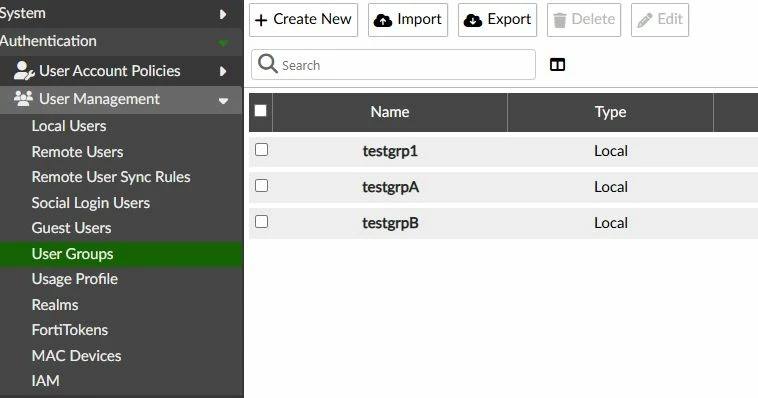Screen dimensions: 758x398
Task: Click the Authentication menu label
Action: (x=48, y=41)
